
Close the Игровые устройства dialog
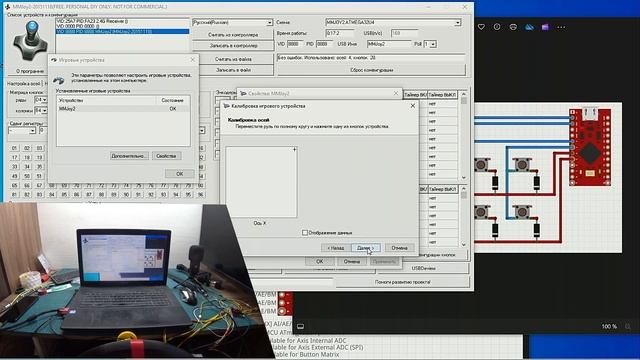193,60
